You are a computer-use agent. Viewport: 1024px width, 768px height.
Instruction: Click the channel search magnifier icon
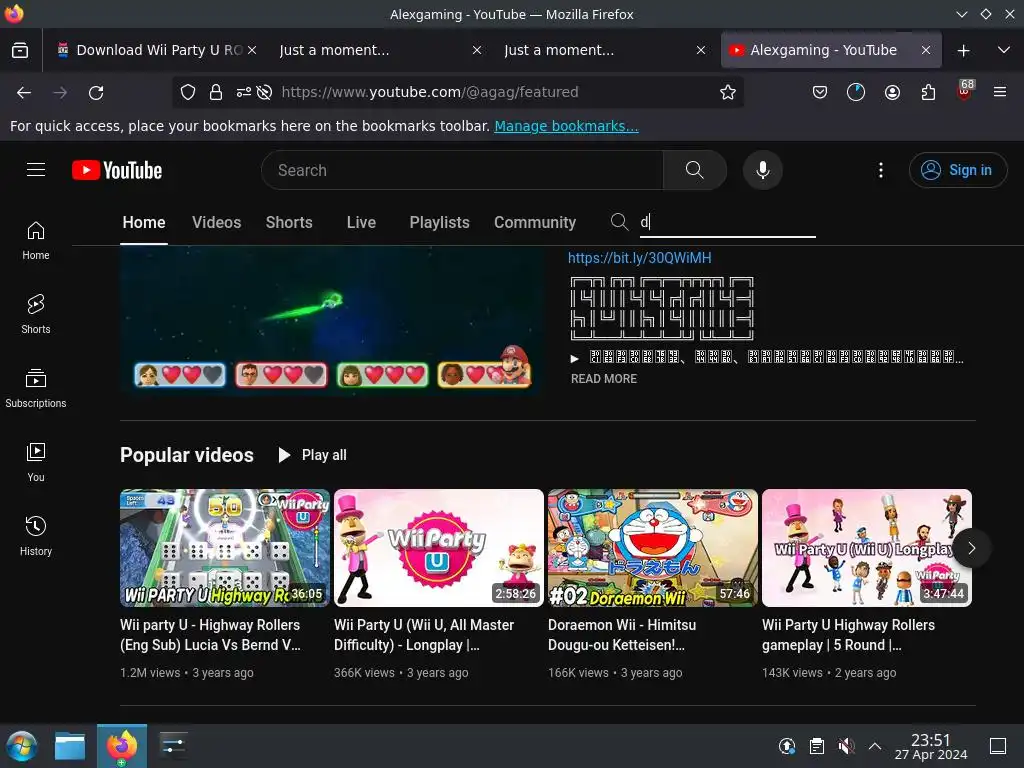[x=619, y=222]
